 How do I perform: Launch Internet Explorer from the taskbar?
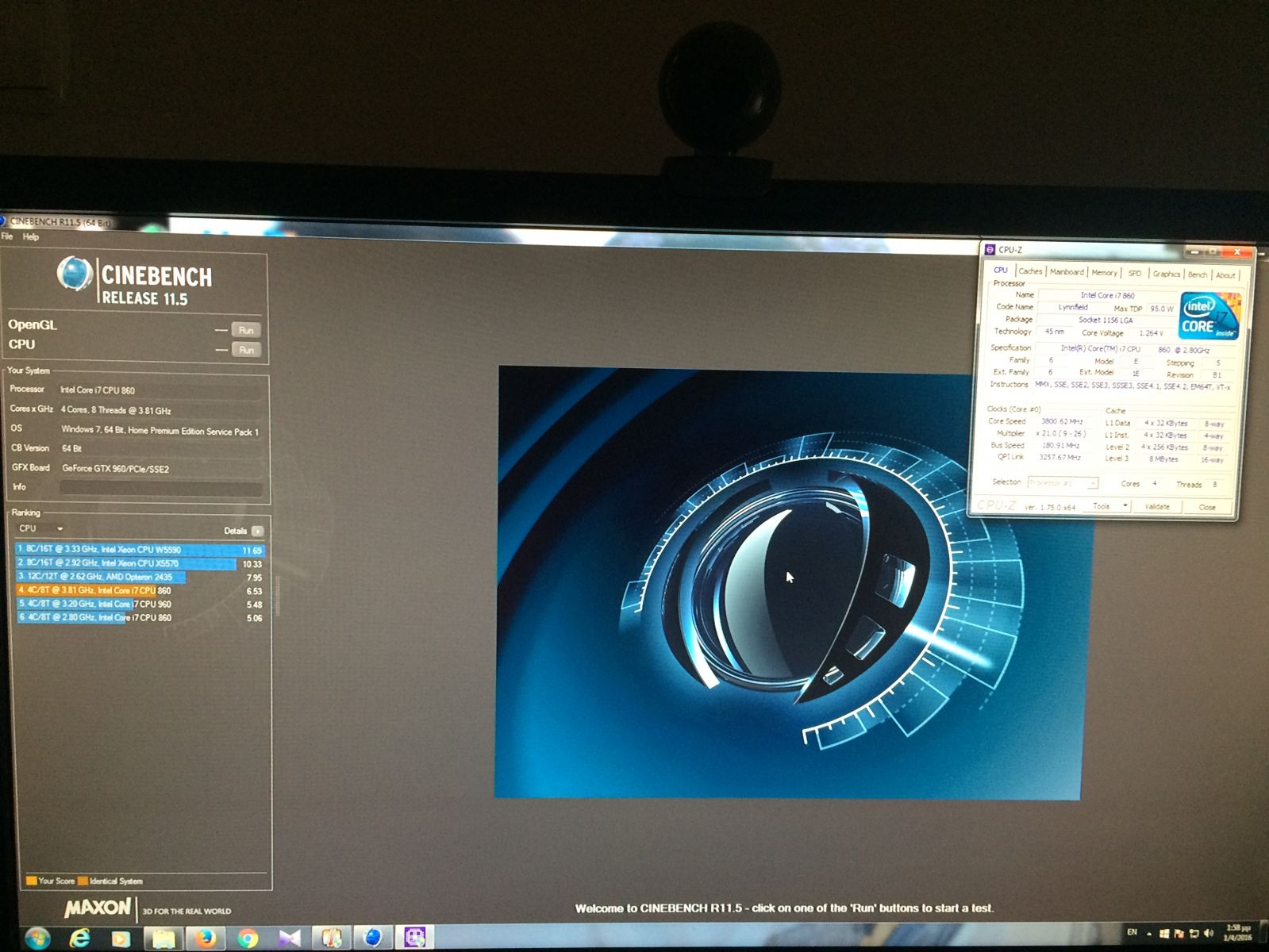tap(79, 939)
